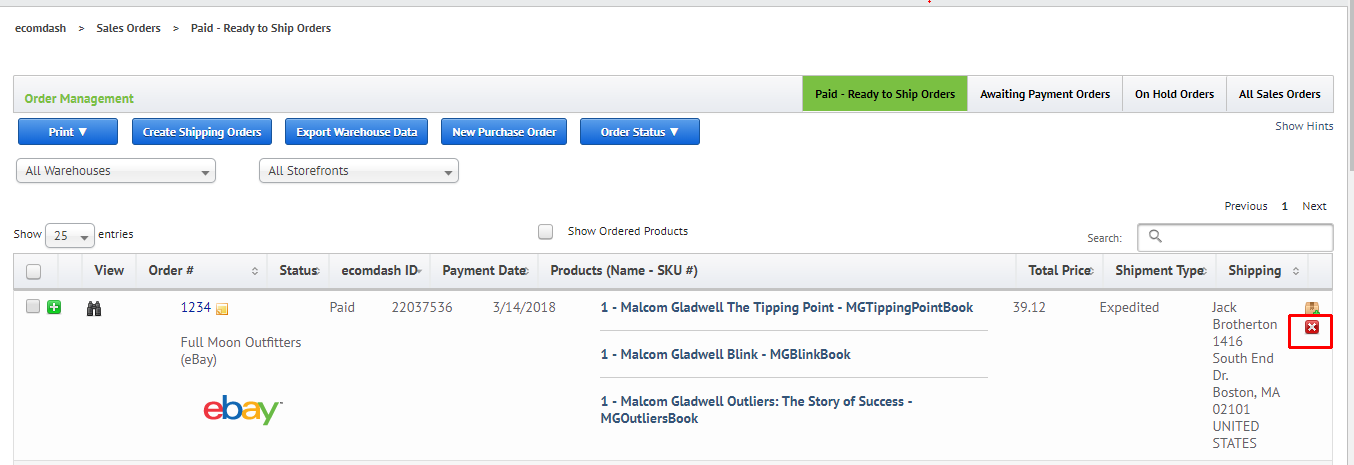Click inside the Search input field
Screen dimensions: 1354x465
coord(1235,237)
